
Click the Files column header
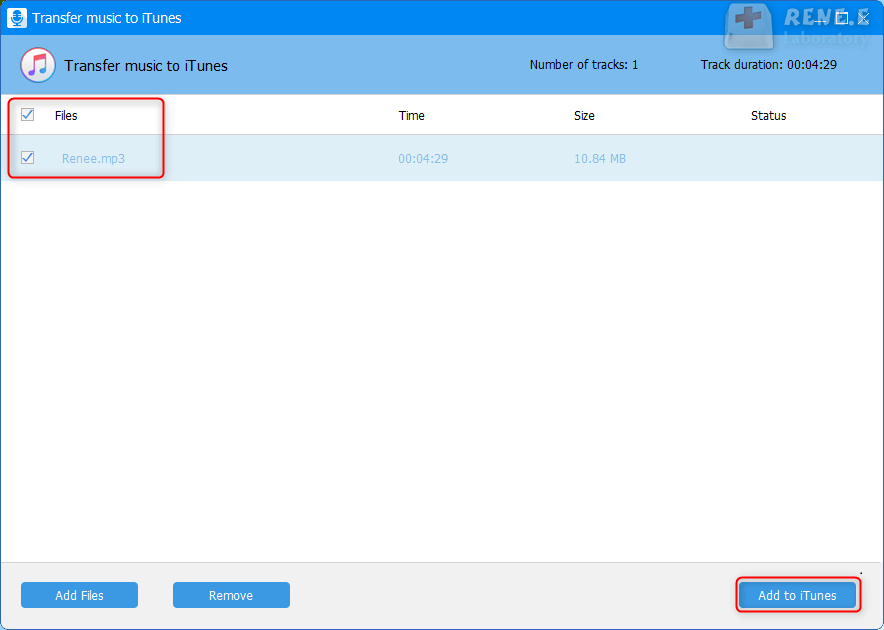pyautogui.click(x=66, y=116)
